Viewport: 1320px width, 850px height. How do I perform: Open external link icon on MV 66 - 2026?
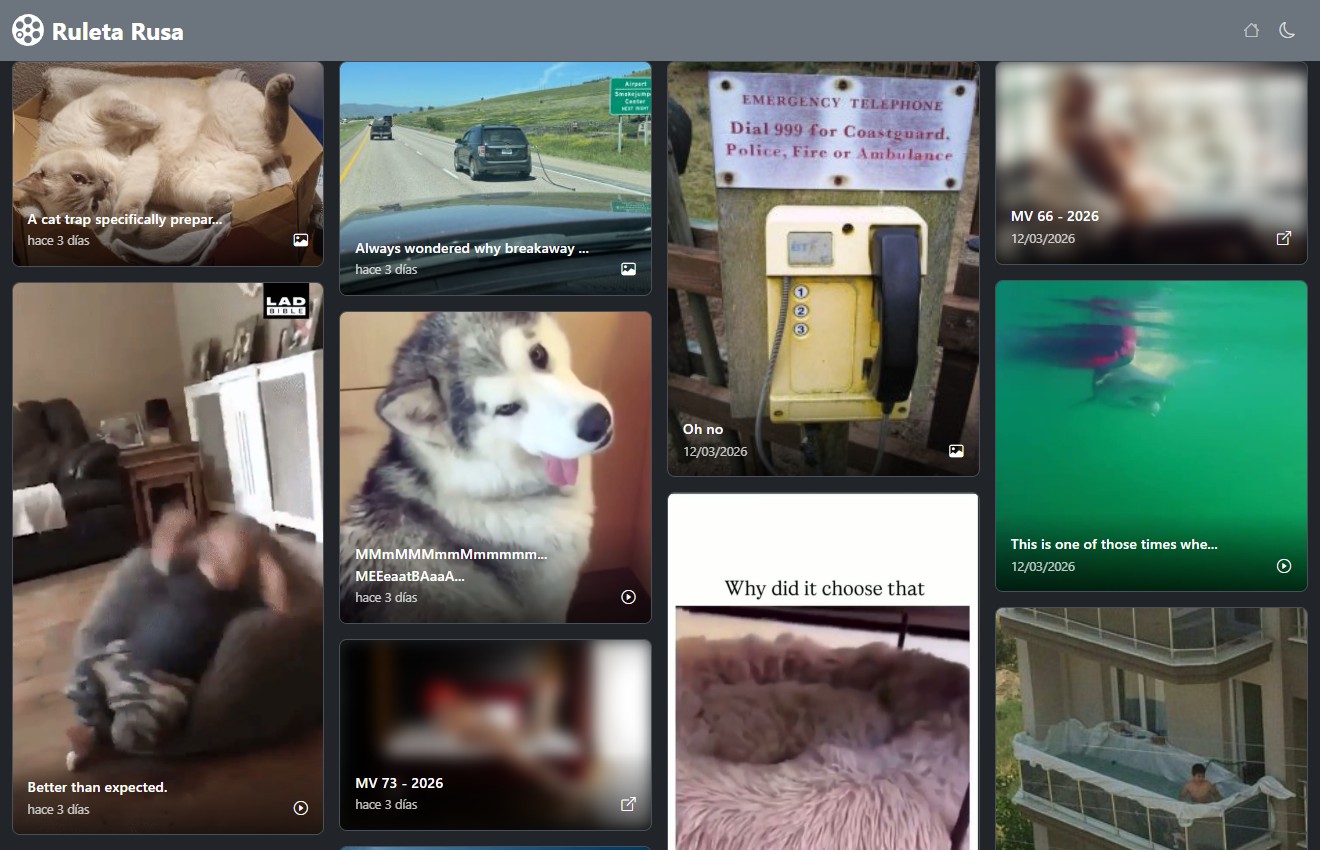pos(1284,238)
